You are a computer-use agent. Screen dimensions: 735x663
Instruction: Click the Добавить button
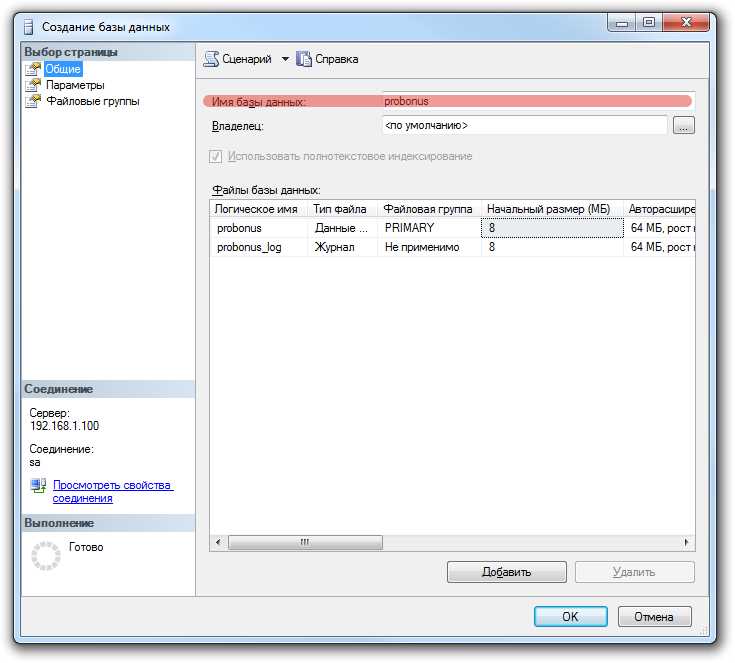[x=506, y=572]
